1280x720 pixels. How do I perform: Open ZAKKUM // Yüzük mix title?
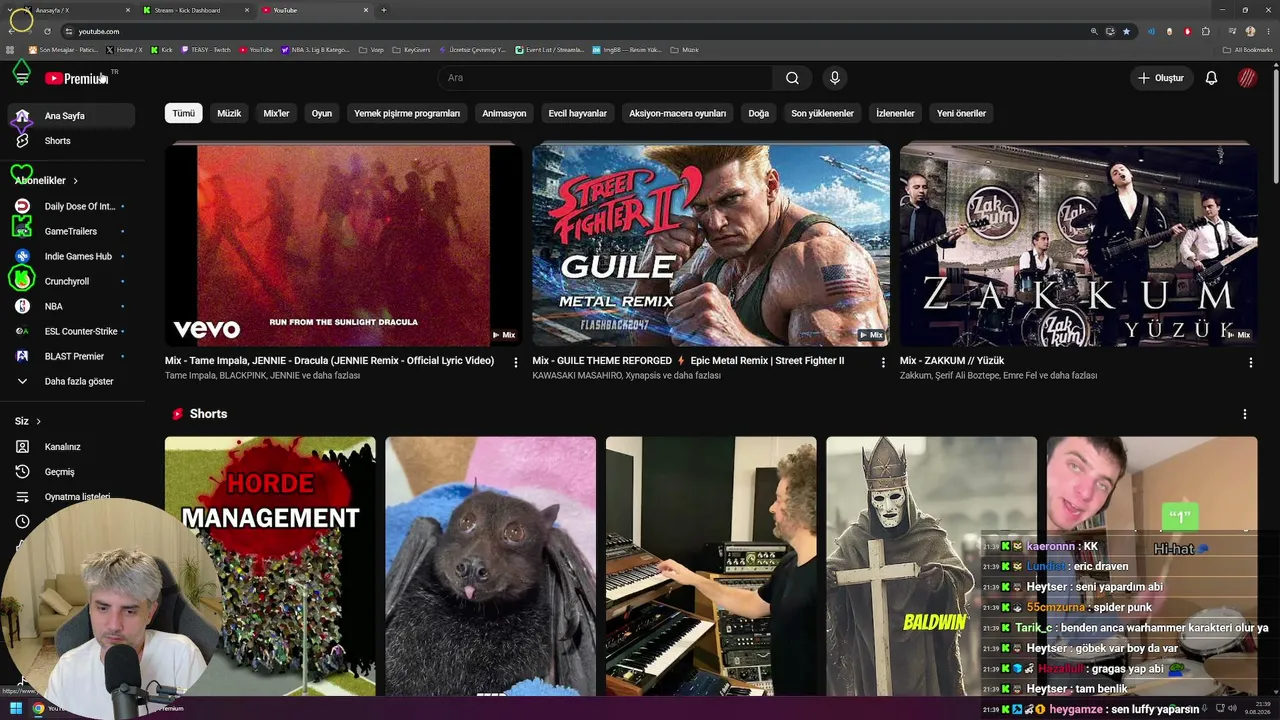952,361
